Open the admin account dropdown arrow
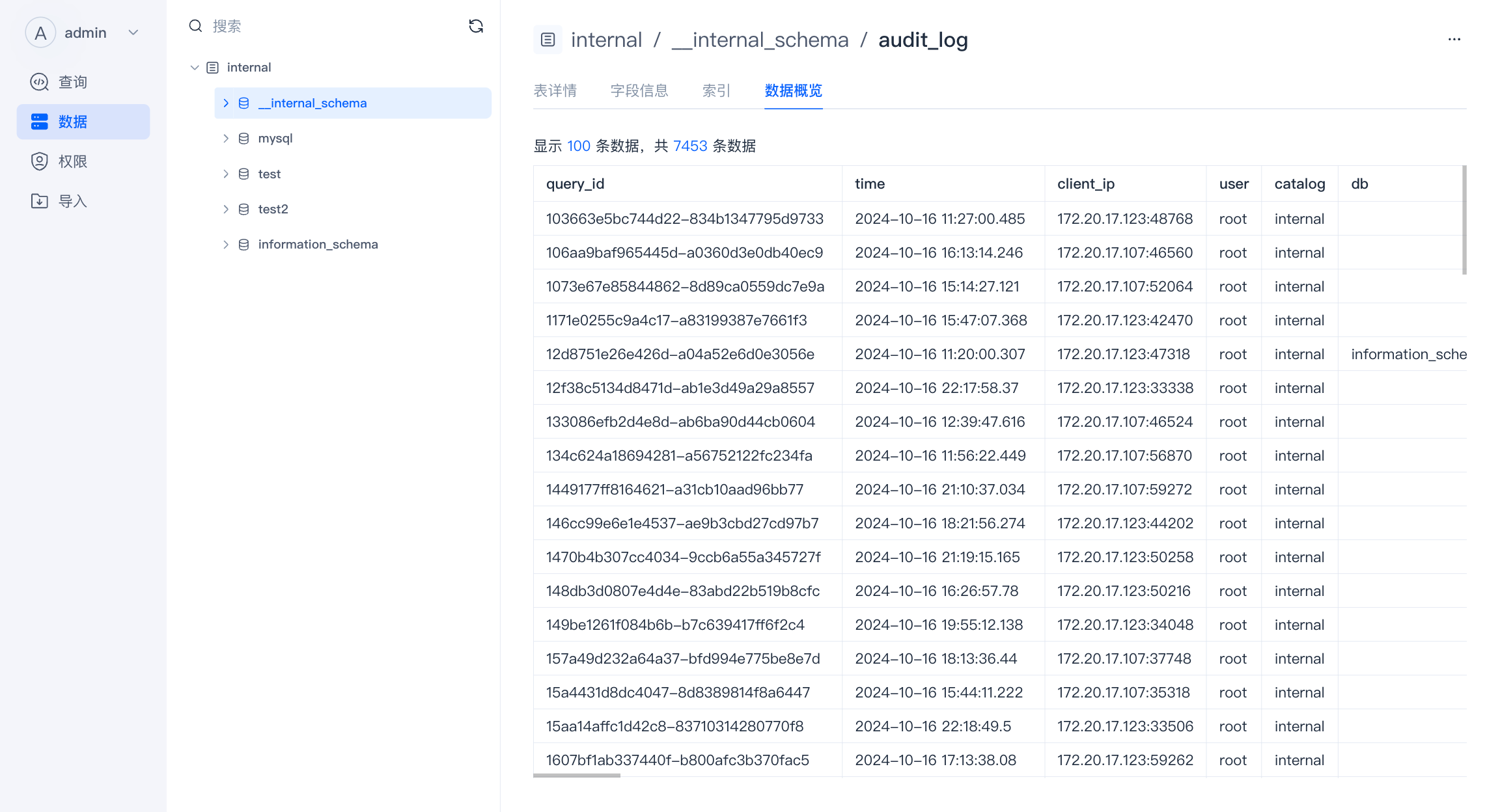This screenshot has height=812, width=1500. point(133,33)
